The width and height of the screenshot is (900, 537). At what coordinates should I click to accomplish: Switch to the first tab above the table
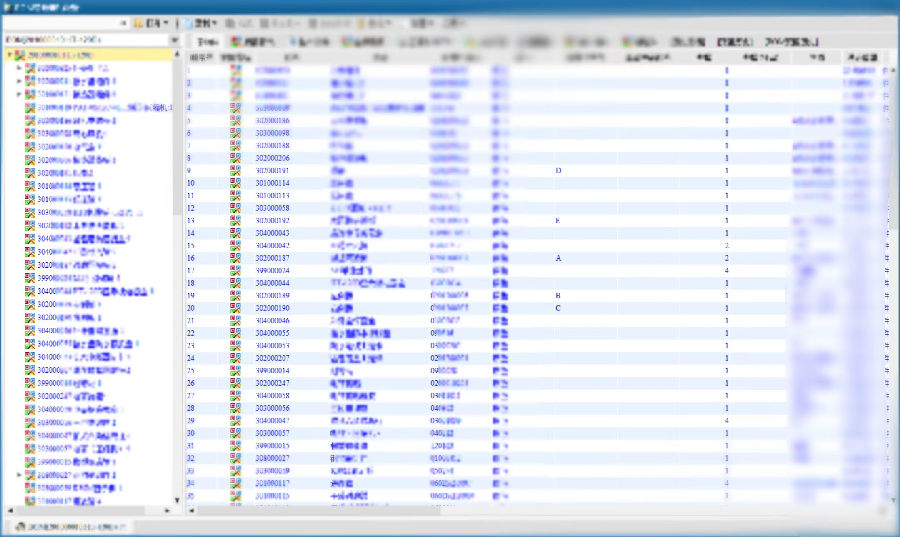[206, 42]
